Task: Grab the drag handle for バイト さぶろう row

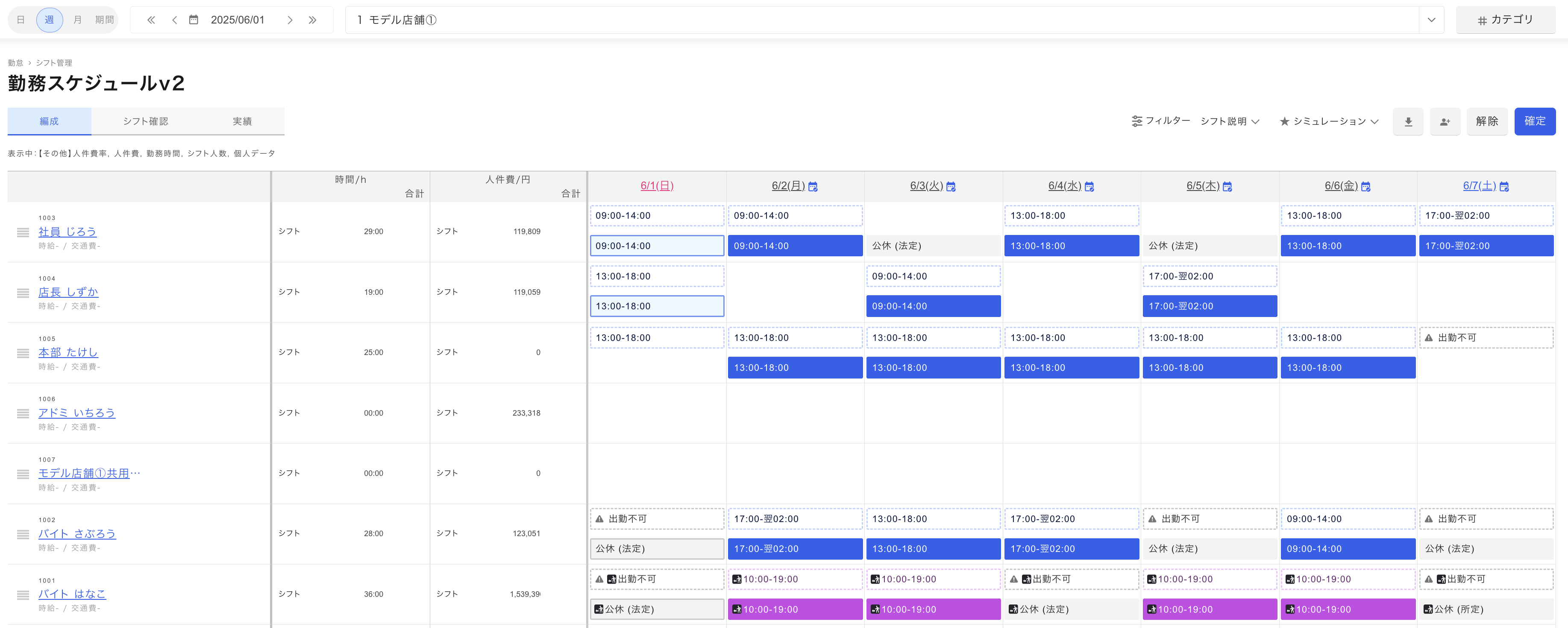Action: pyautogui.click(x=23, y=534)
